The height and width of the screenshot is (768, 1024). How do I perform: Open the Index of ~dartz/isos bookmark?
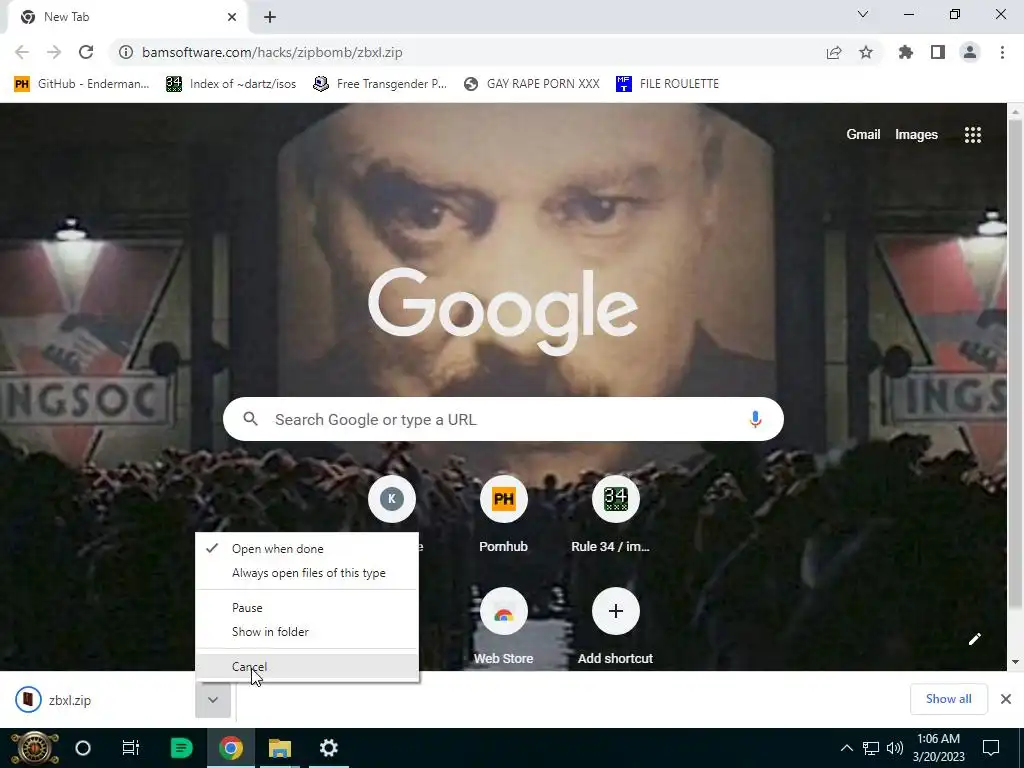tap(231, 84)
